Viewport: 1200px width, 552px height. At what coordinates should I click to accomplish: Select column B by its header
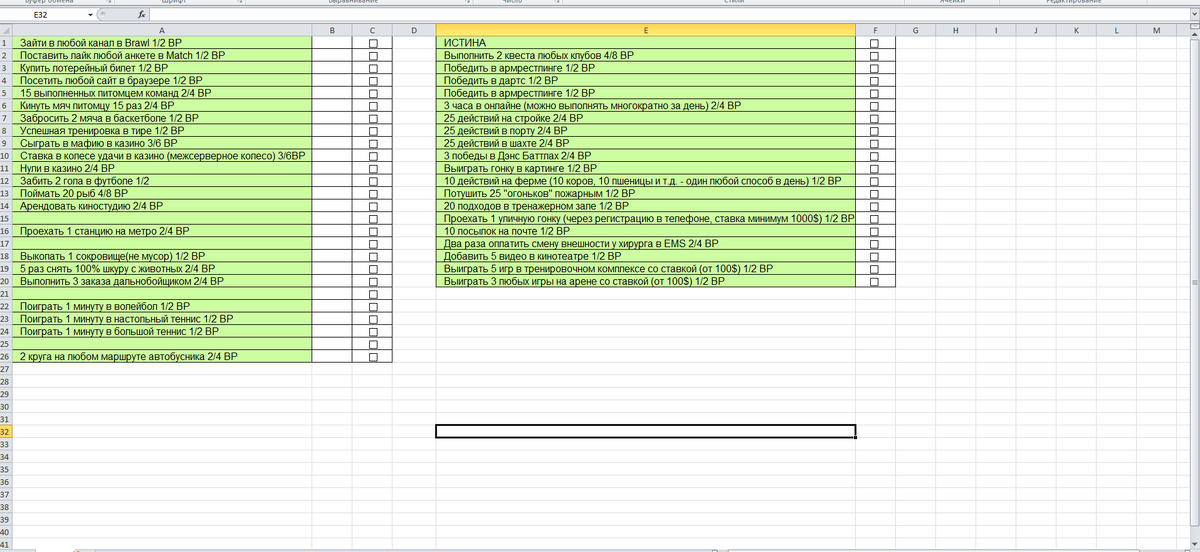coord(332,31)
